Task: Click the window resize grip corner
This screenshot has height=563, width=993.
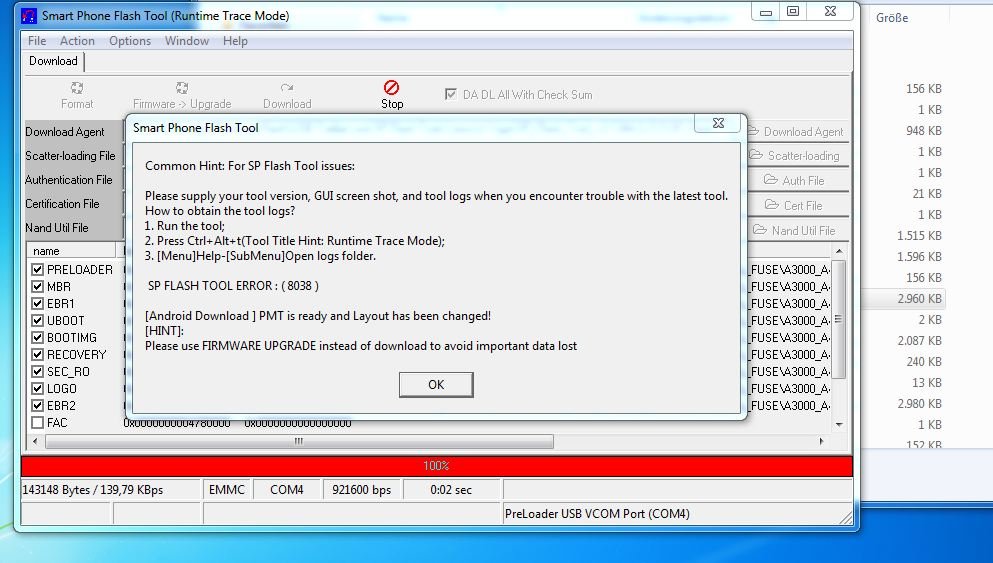Action: click(846, 518)
